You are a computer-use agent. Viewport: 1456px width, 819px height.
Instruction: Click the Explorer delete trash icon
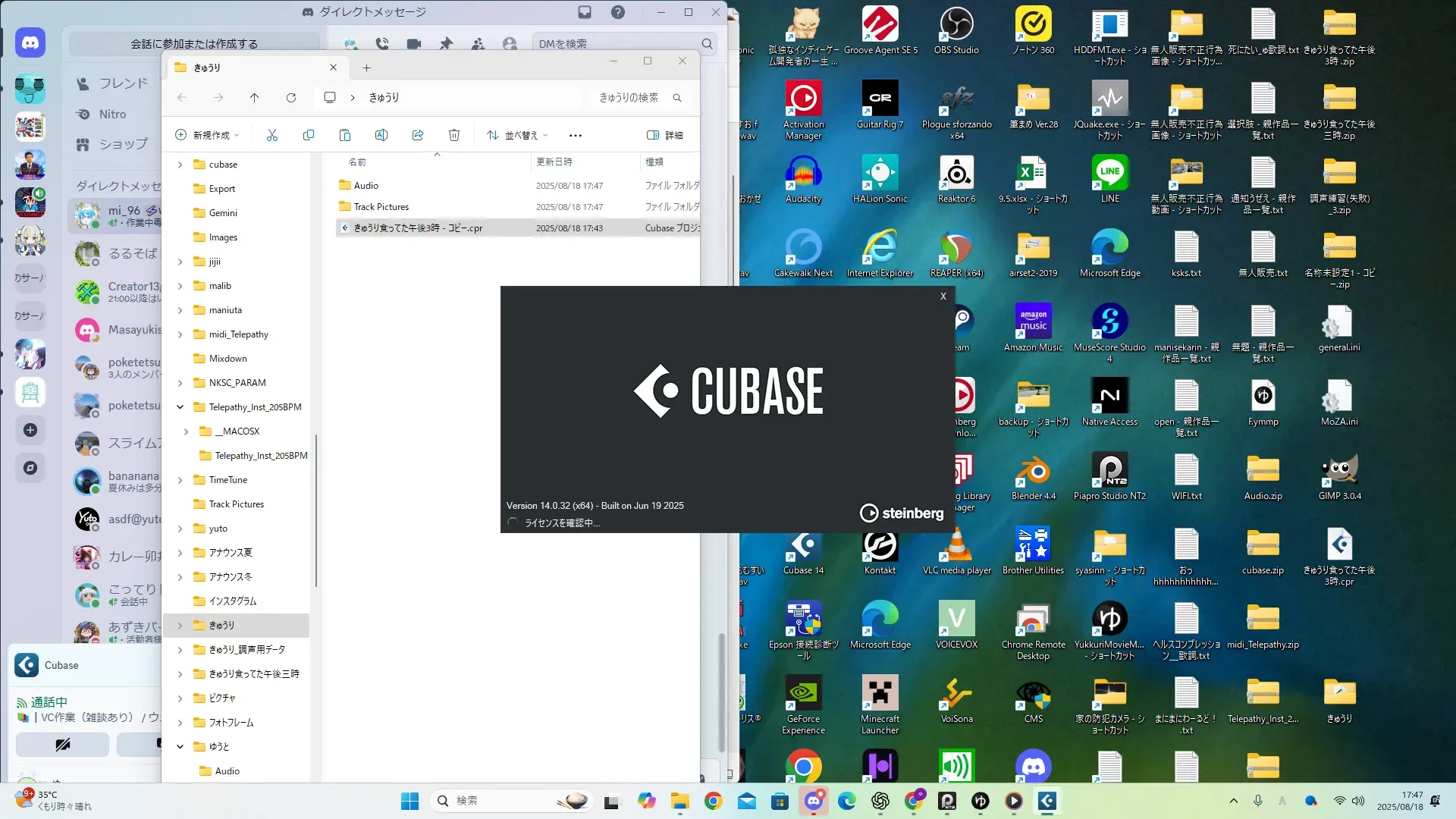(x=454, y=135)
